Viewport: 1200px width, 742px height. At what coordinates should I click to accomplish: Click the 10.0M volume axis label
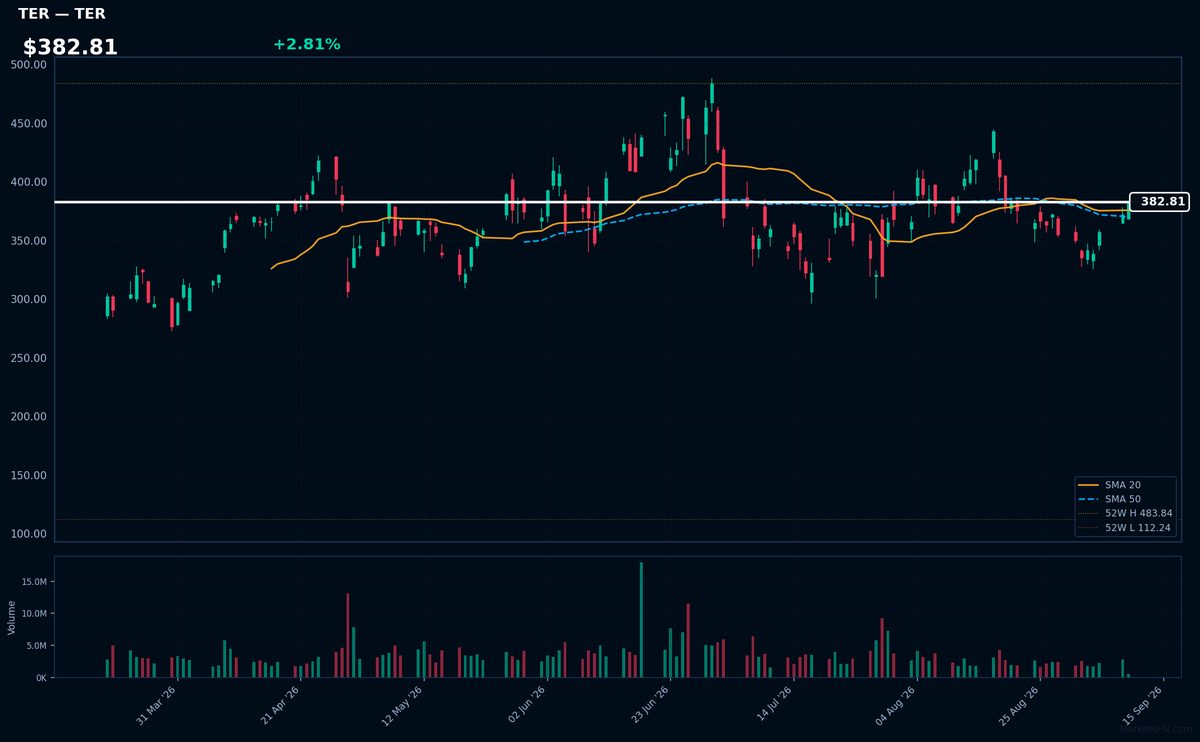(x=34, y=614)
